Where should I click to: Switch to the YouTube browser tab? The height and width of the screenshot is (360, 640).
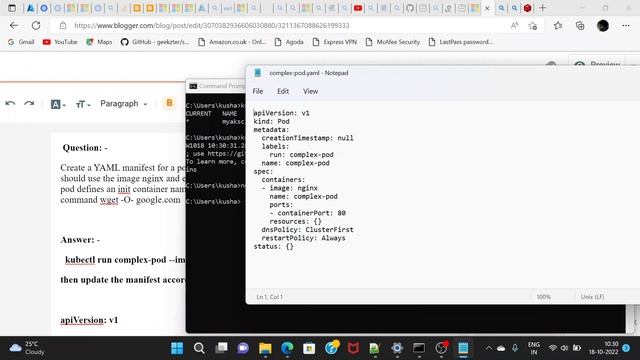point(358,8)
